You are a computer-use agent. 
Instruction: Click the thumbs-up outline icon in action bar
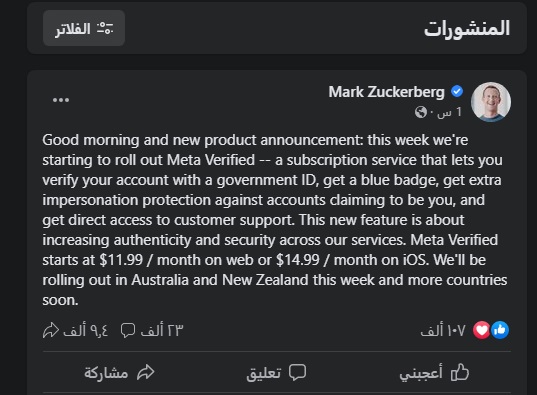coord(460,372)
